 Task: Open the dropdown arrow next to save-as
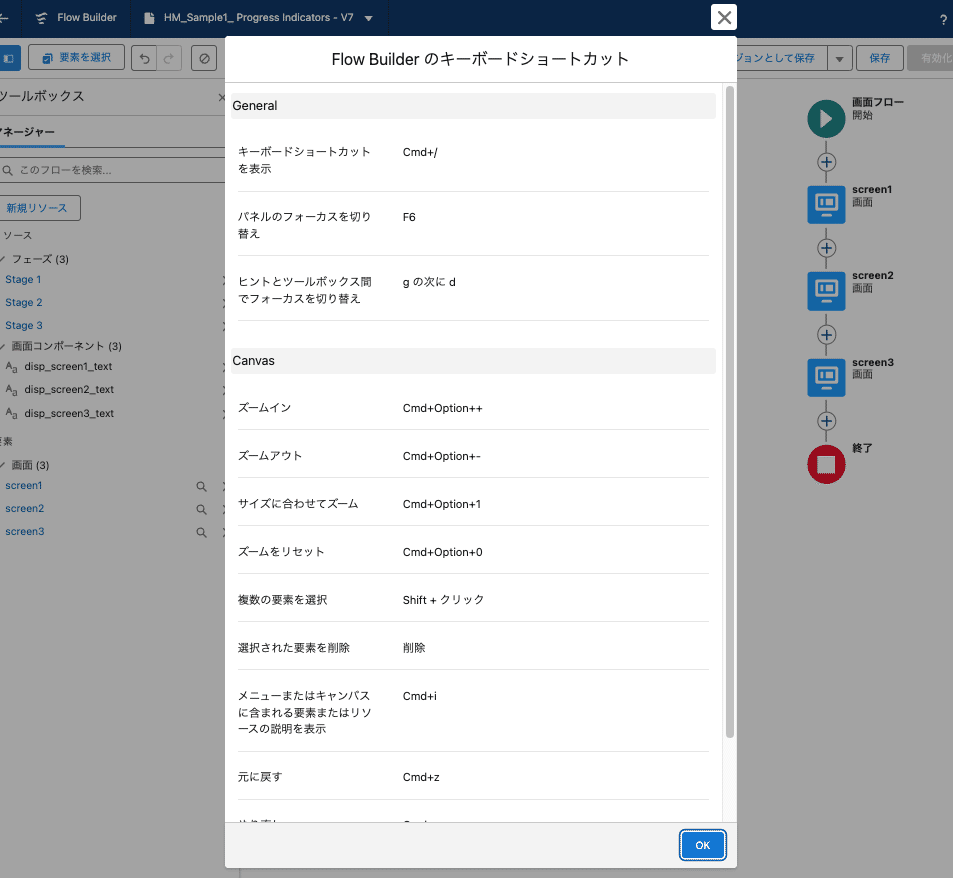pyautogui.click(x=839, y=59)
